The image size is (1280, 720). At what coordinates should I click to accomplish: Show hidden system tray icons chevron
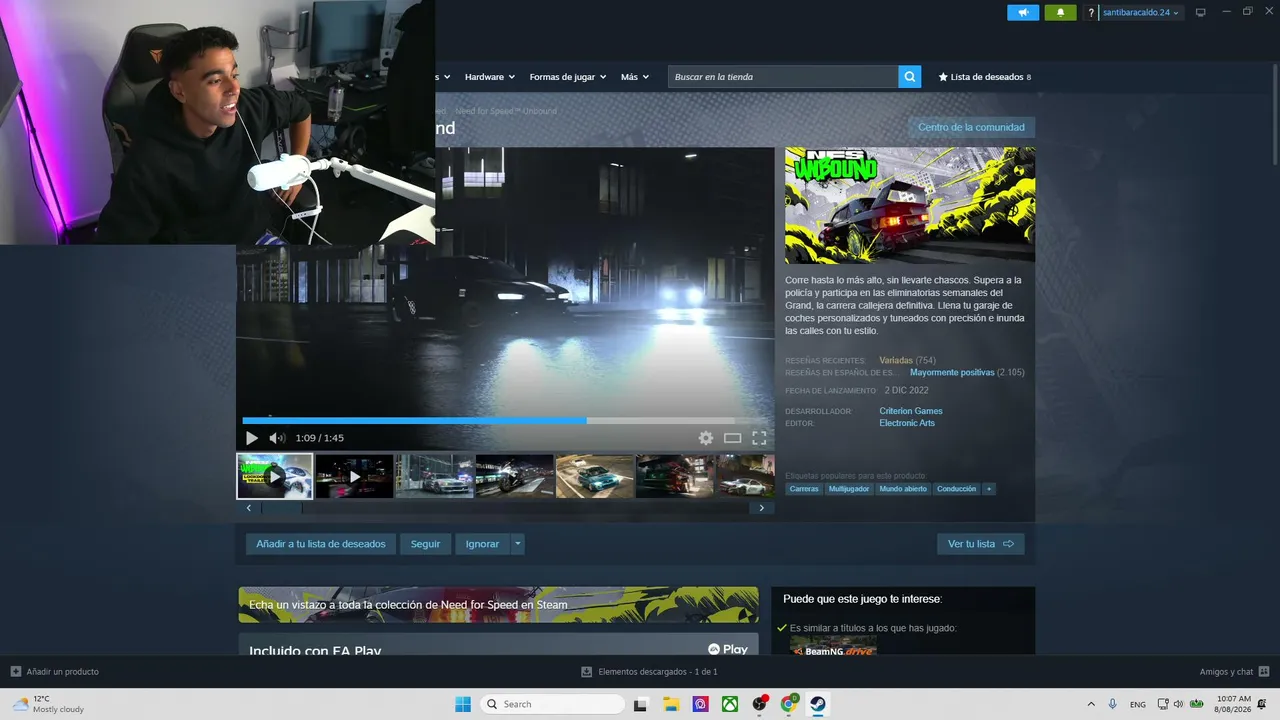[1091, 704]
